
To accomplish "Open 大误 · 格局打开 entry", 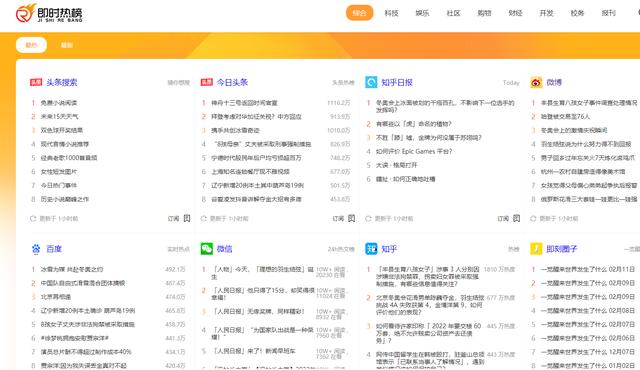I will pyautogui.click(x=396, y=165).
